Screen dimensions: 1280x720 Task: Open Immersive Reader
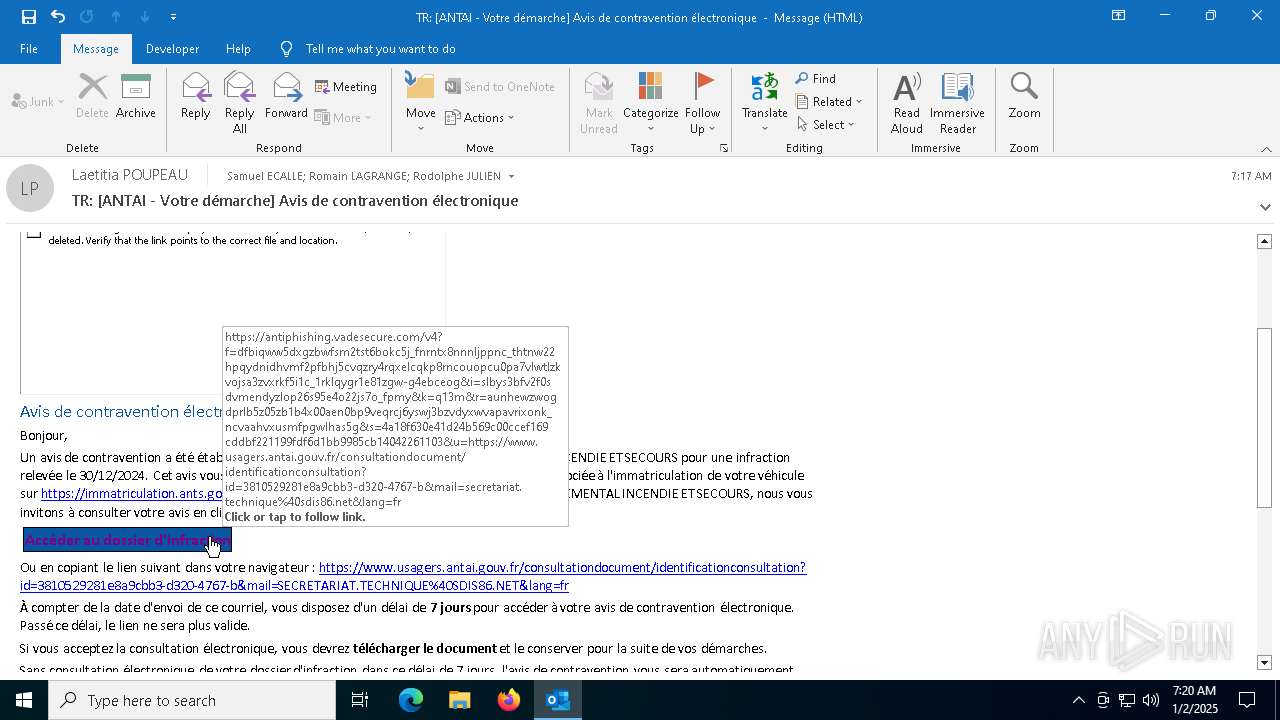click(957, 103)
